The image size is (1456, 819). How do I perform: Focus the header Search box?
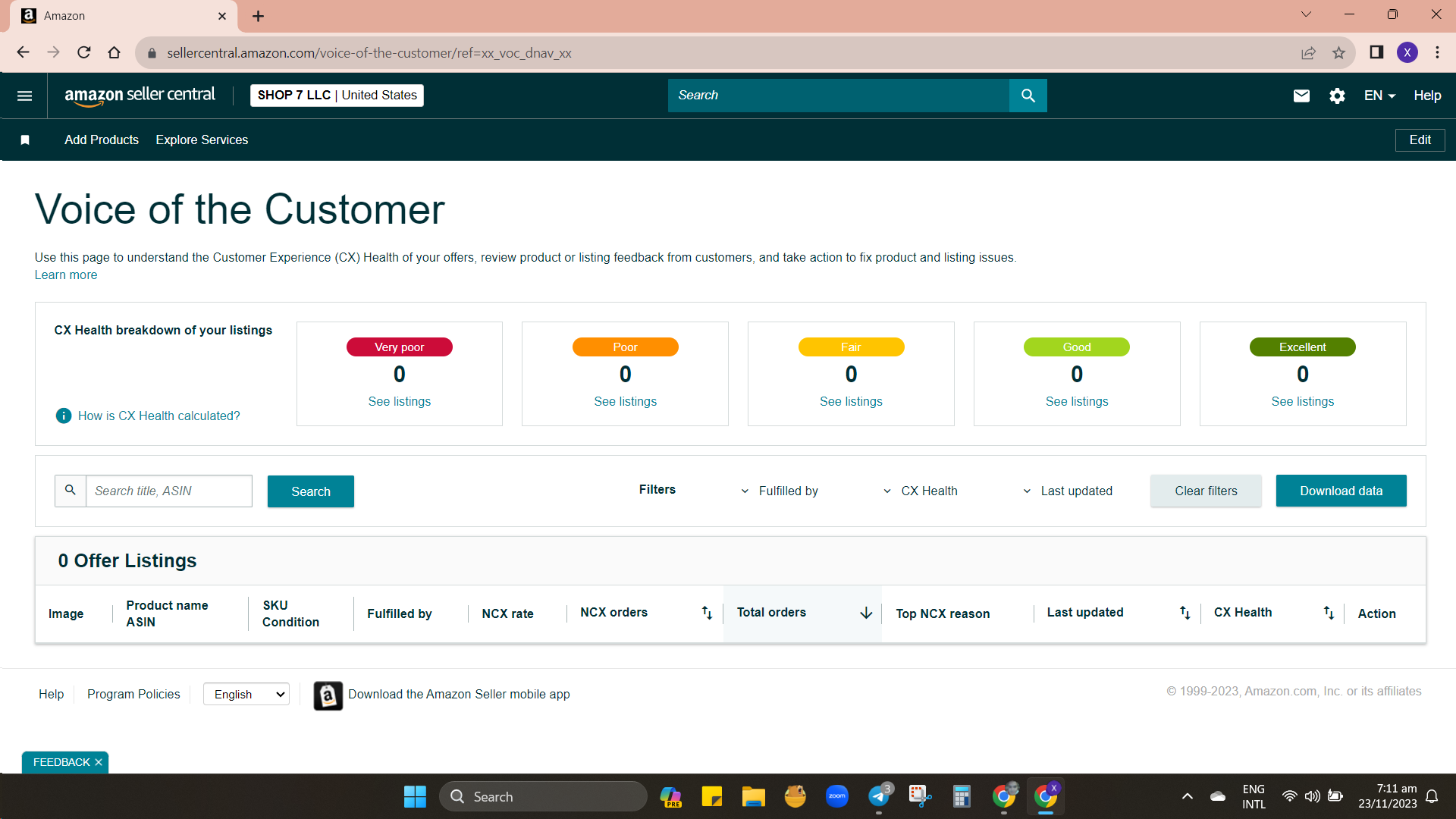coord(839,96)
